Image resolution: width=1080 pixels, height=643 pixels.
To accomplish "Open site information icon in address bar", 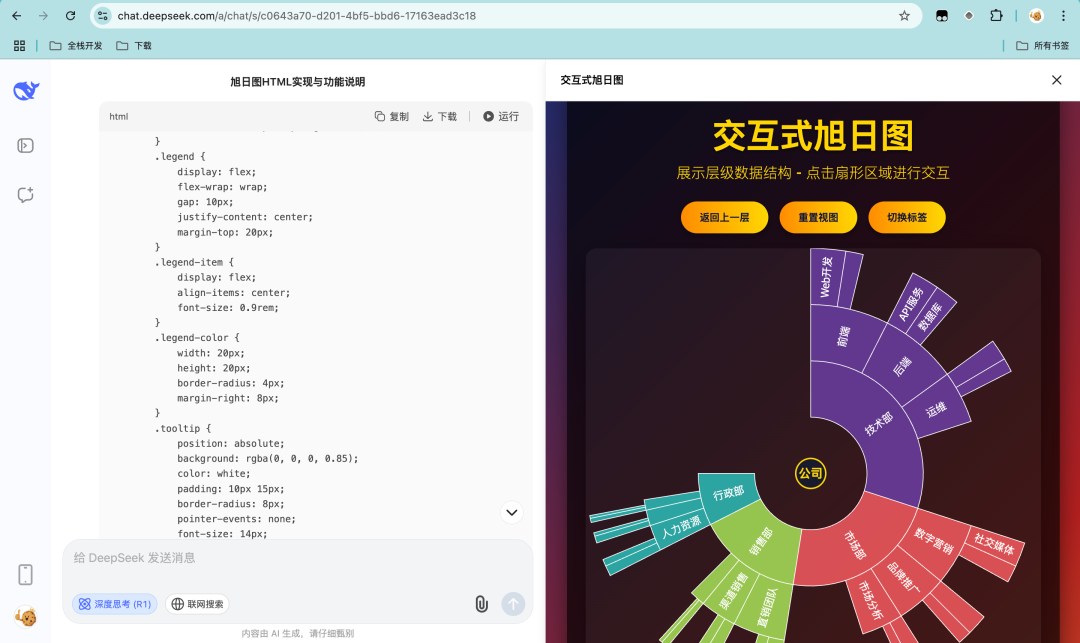I will (x=103, y=15).
